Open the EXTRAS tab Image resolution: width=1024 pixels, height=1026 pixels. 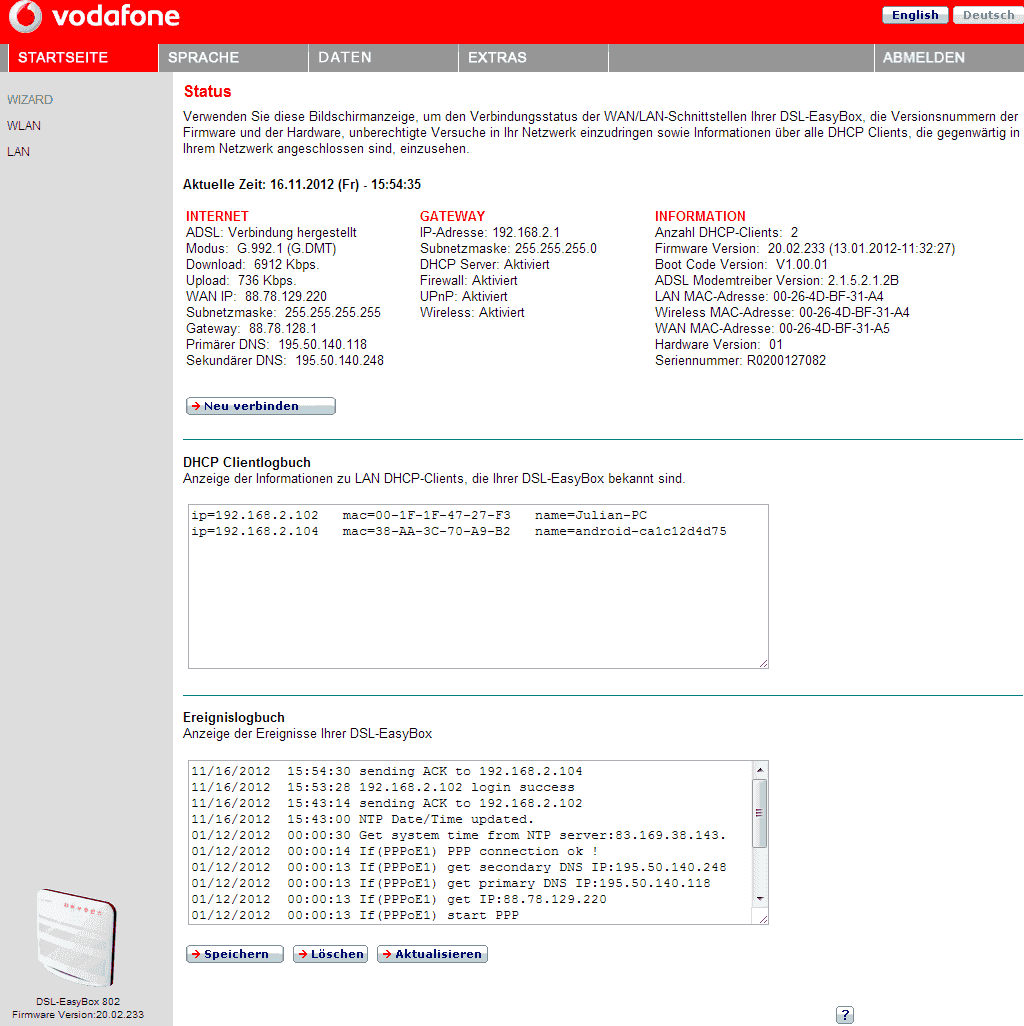point(533,58)
